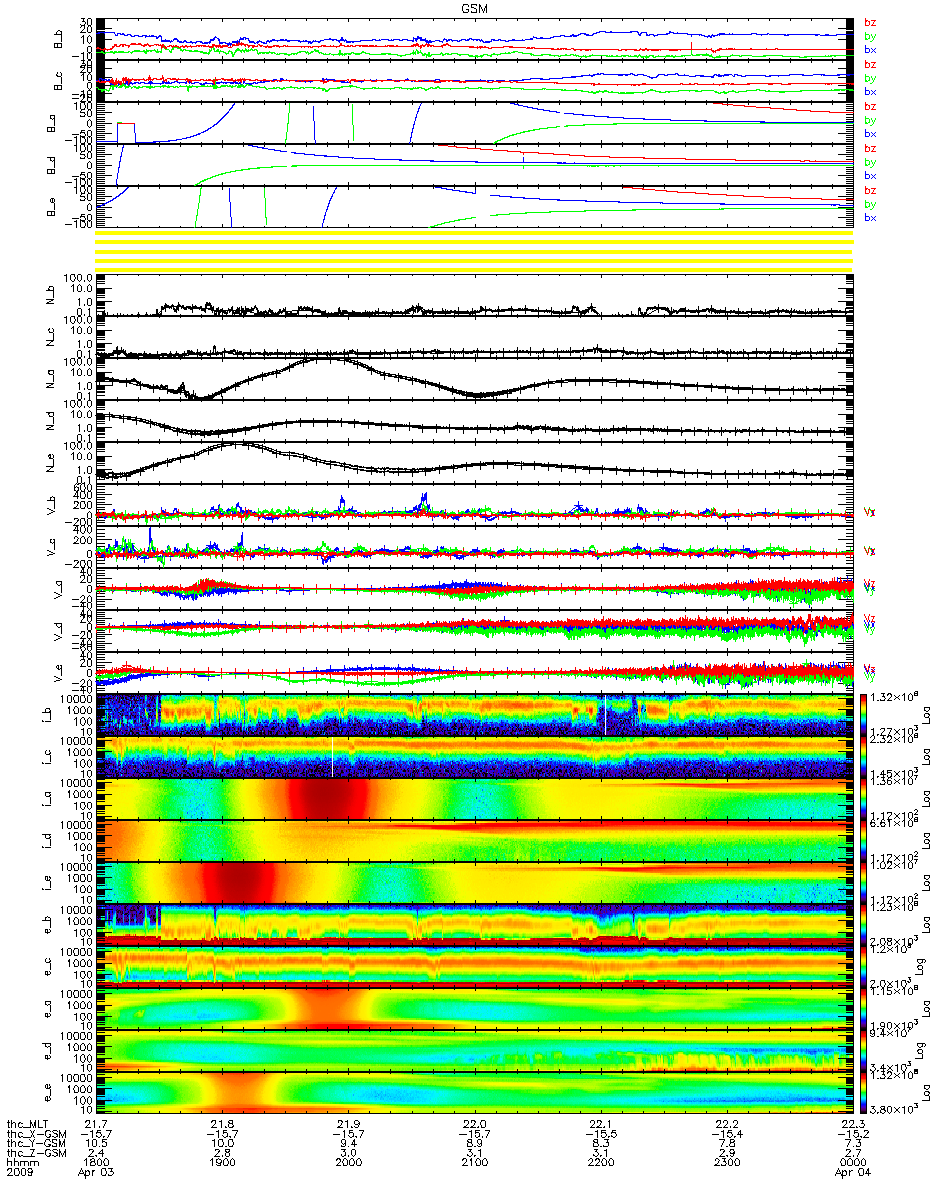Click MLT value '21.7'
This screenshot has height=1200, width=930.
tap(98, 1124)
